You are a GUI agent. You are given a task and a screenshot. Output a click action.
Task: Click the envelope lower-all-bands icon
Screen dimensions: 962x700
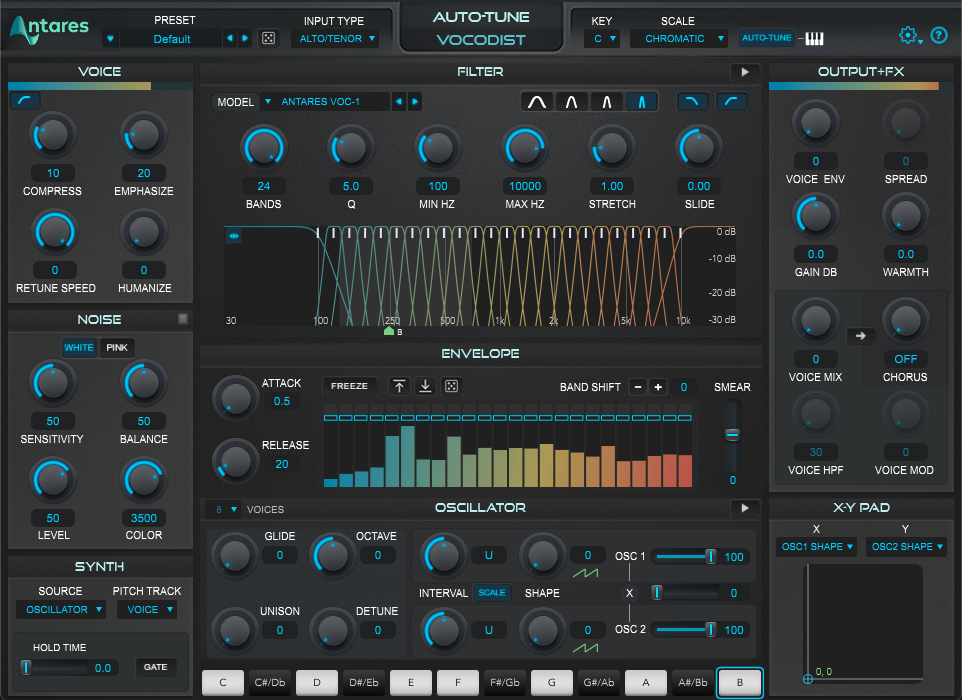(x=425, y=386)
